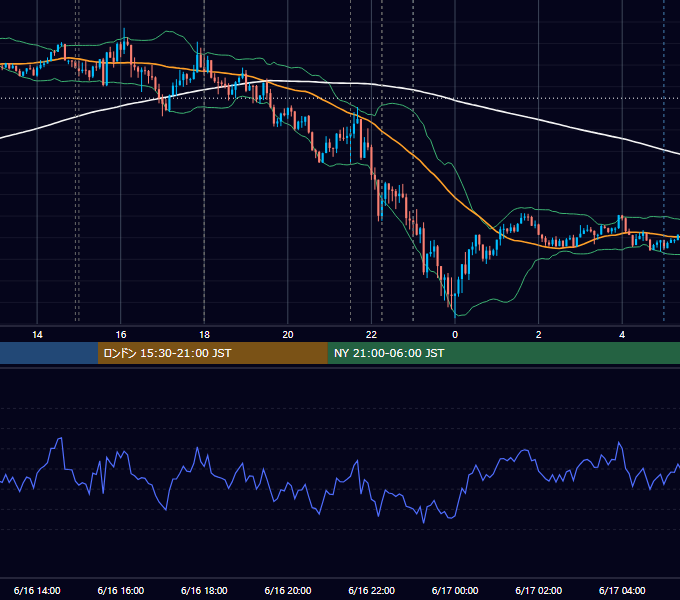Click the 6/16 16:00 date label
This screenshot has width=680, height=600.
[x=121, y=590]
